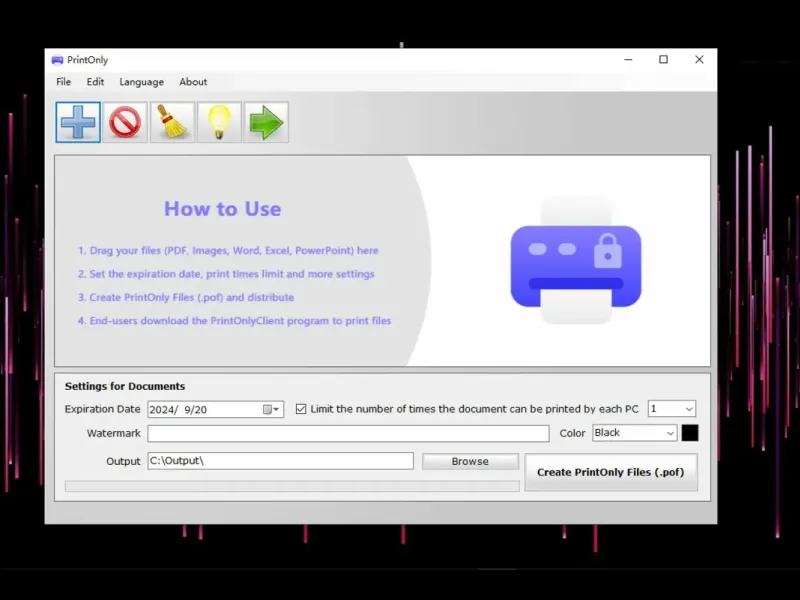Click step 3 Create PrintOnly Files text

pyautogui.click(x=186, y=297)
